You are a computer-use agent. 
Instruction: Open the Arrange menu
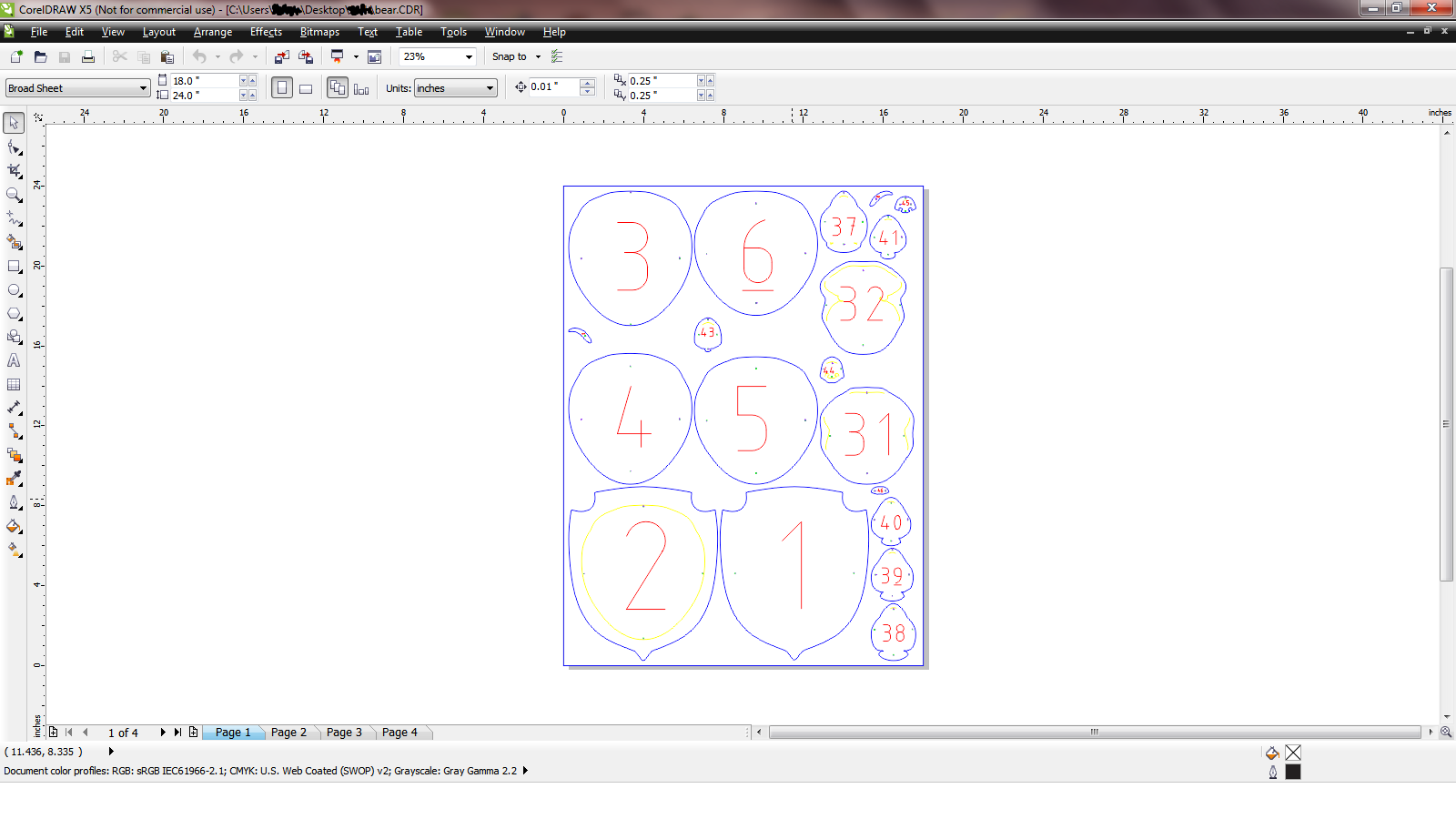(x=213, y=32)
